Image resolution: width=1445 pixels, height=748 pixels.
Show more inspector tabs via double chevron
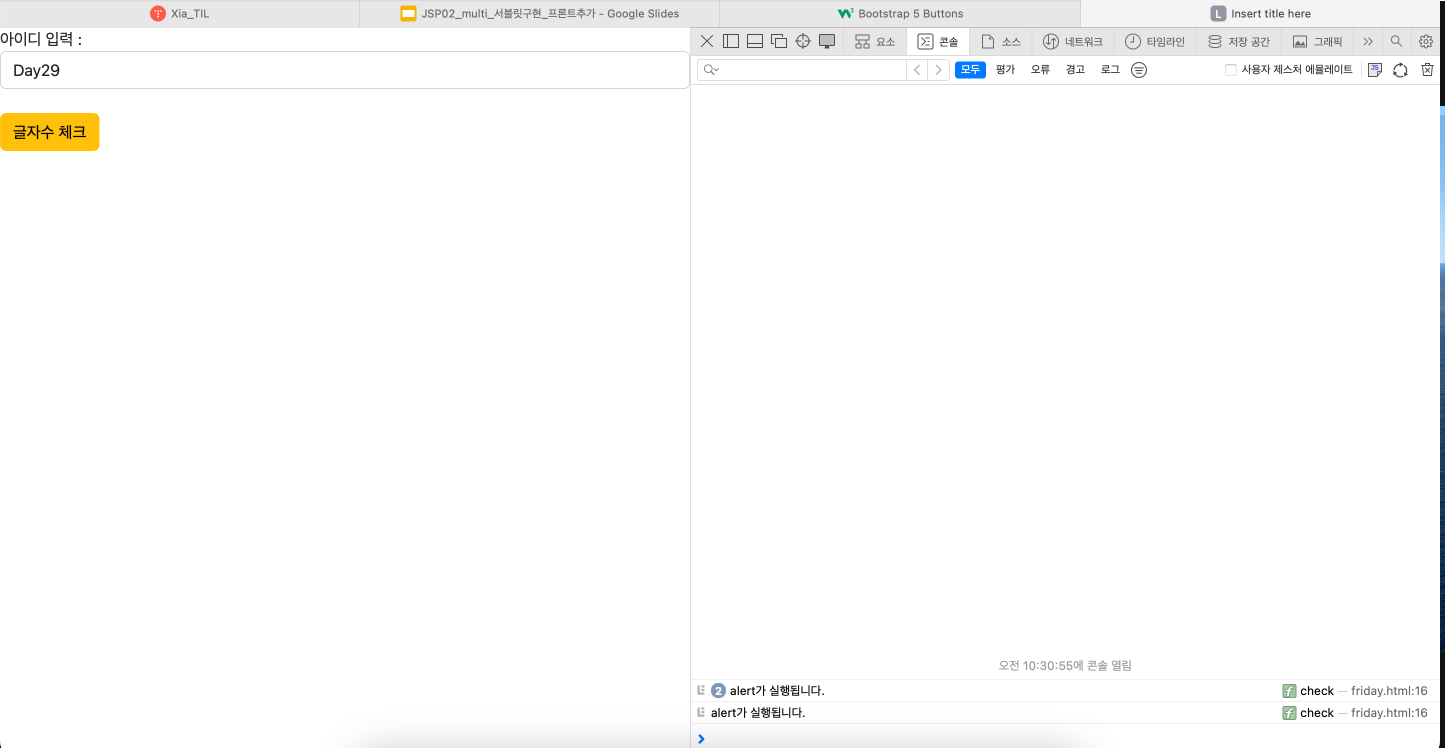tap(1368, 41)
